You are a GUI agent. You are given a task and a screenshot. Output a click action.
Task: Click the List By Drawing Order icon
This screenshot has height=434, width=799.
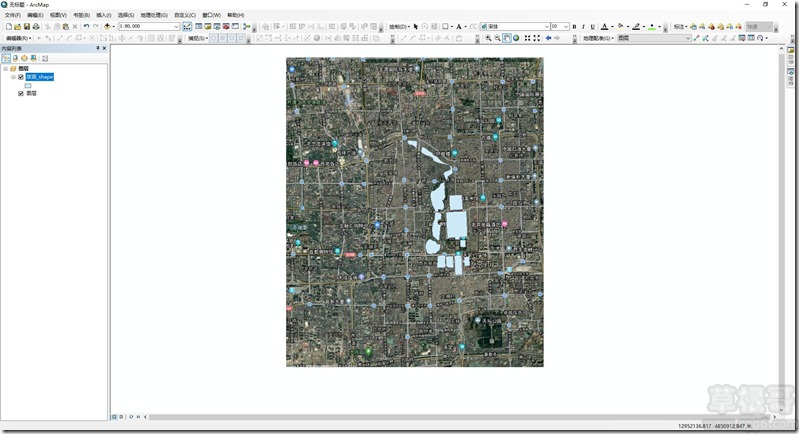point(6,58)
